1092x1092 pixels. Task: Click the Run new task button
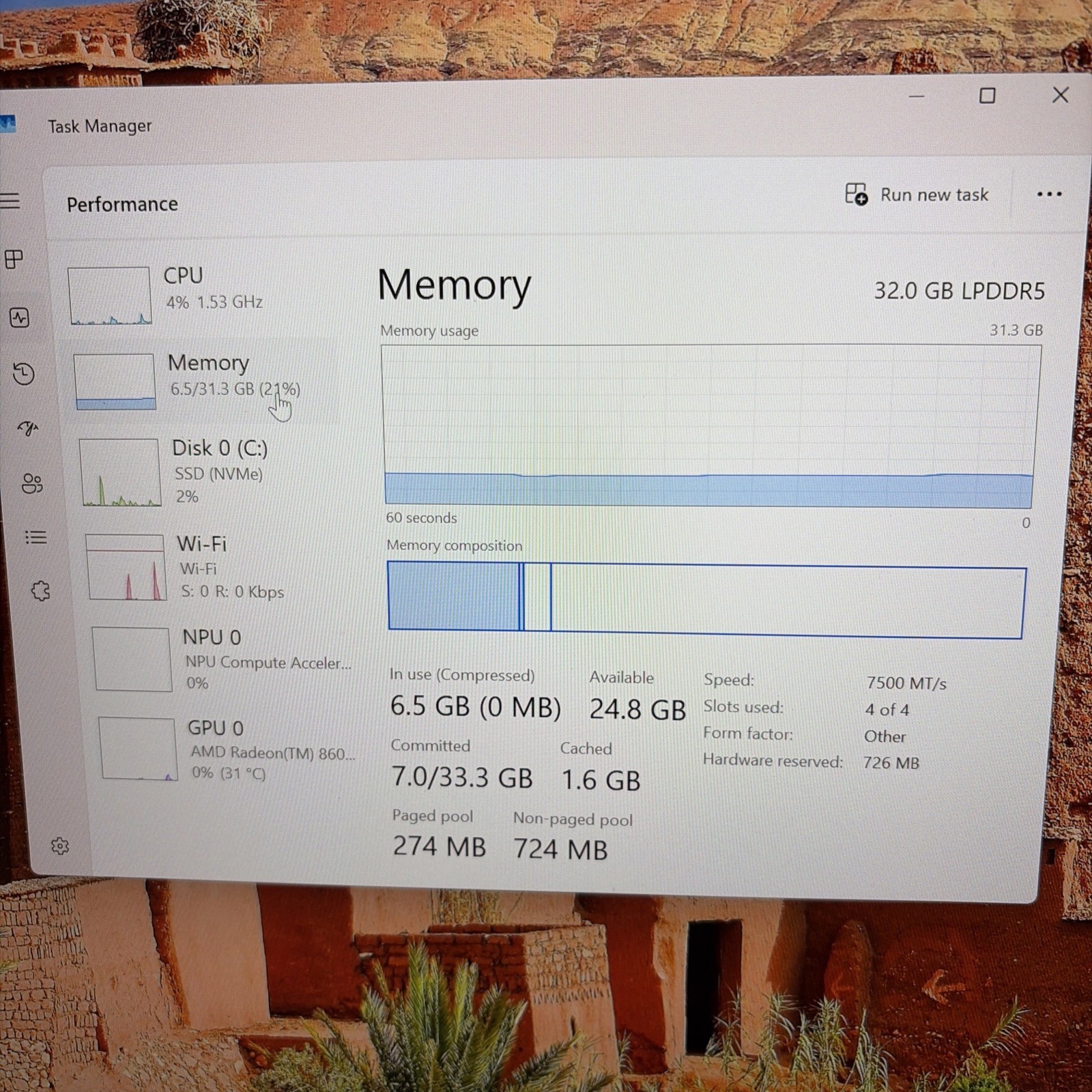point(917,195)
